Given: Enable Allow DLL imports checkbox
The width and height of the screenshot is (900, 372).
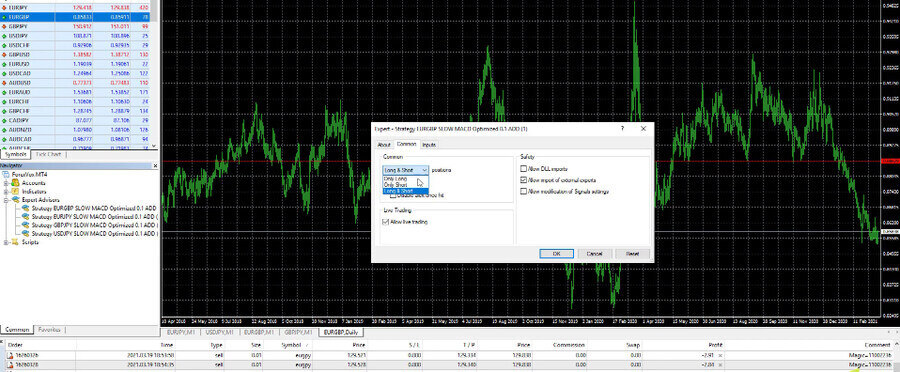Looking at the screenshot, I should (x=523, y=169).
